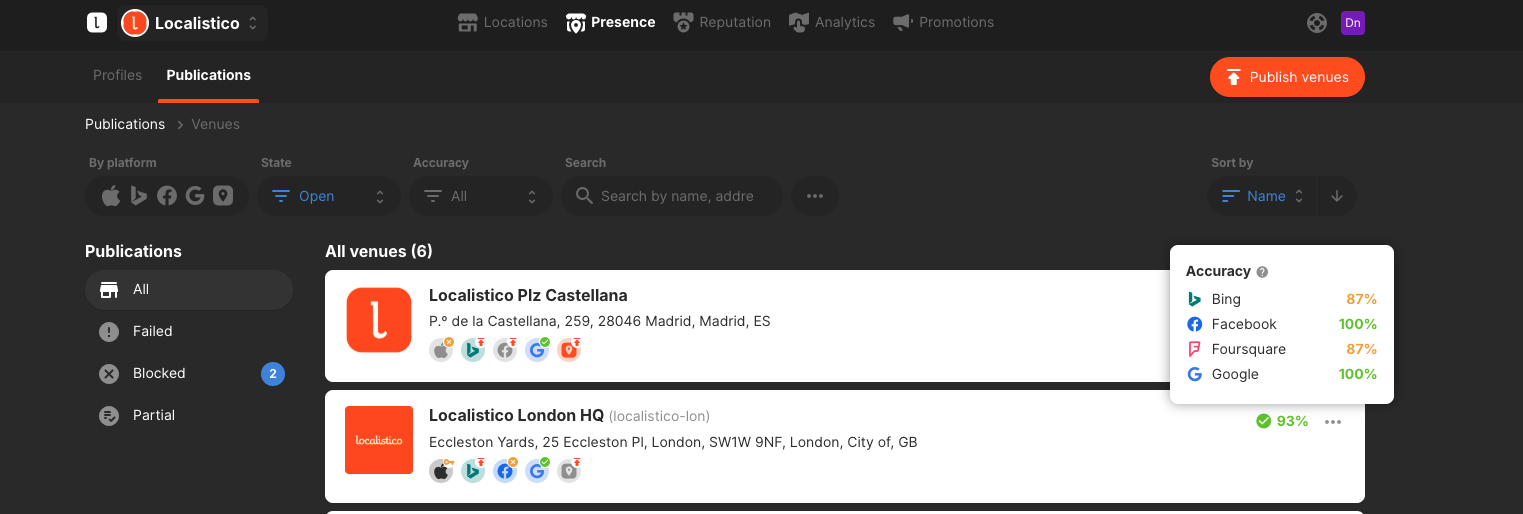1523x514 pixels.
Task: Toggle sort direction arrow
Action: pyautogui.click(x=1337, y=196)
